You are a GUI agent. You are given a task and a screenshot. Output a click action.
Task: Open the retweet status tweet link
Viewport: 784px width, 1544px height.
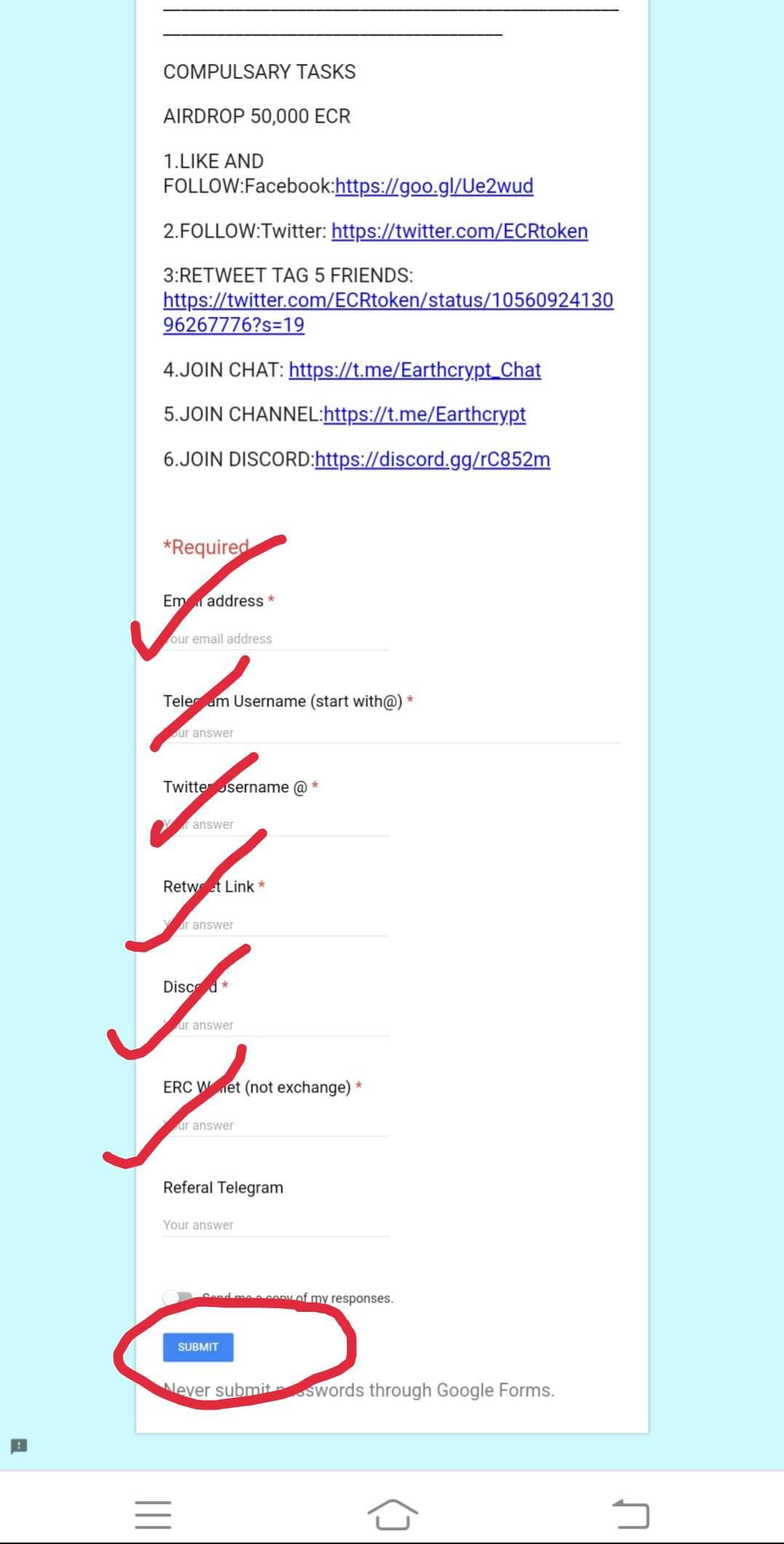click(388, 312)
